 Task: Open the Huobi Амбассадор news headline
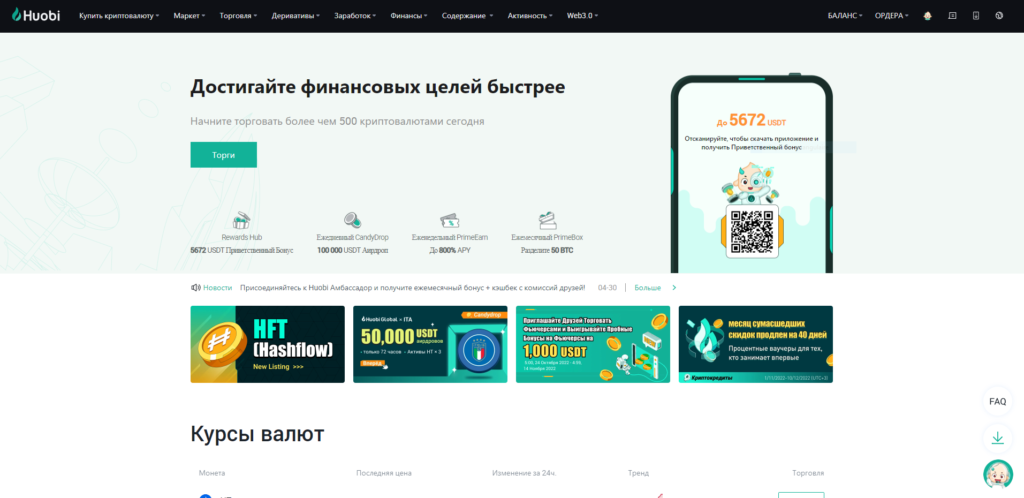(413, 287)
